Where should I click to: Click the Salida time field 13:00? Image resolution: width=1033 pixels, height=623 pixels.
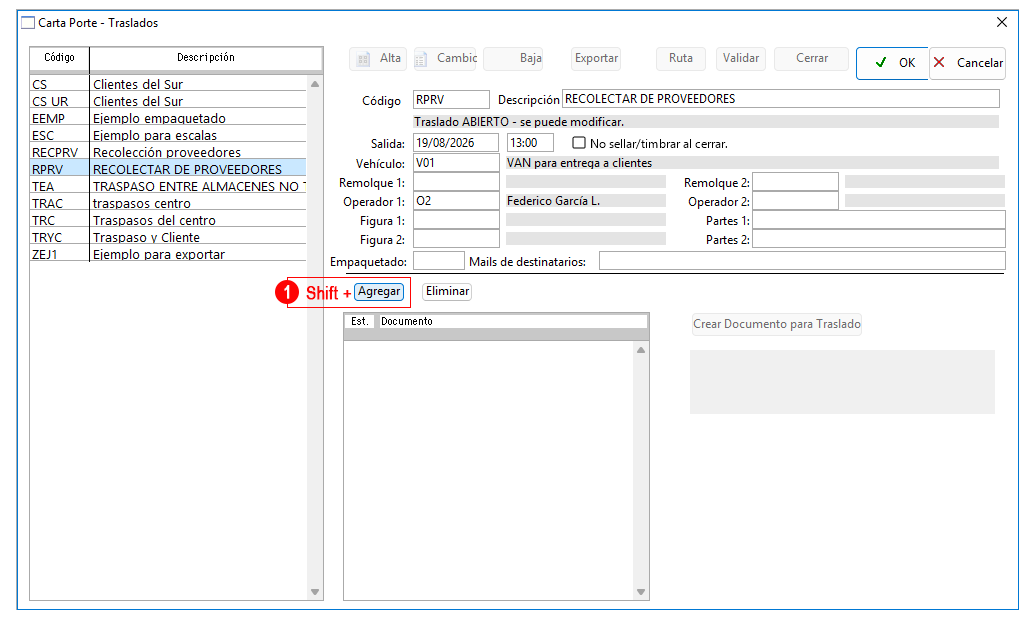[x=530, y=143]
